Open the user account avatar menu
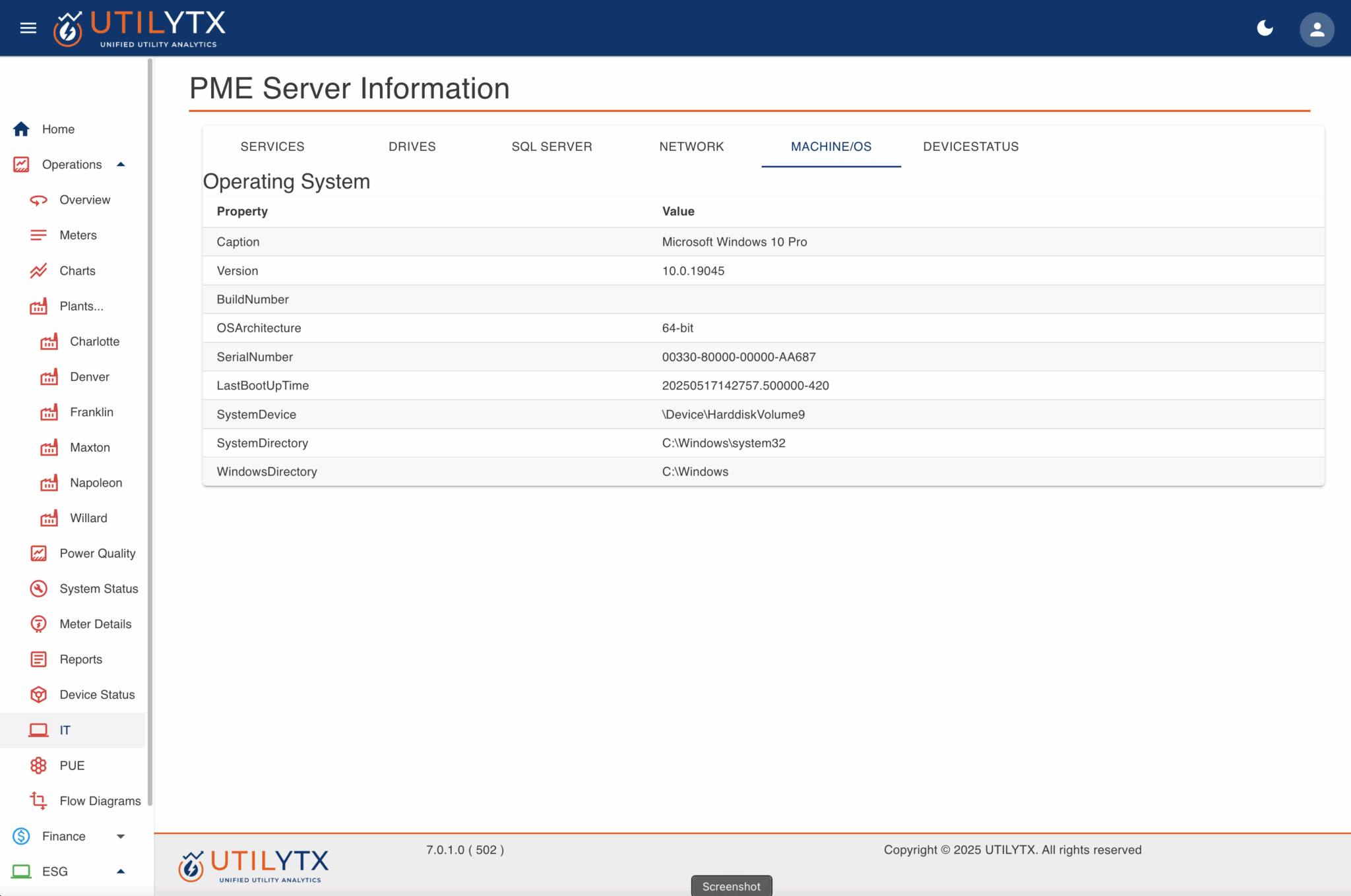 click(x=1317, y=29)
